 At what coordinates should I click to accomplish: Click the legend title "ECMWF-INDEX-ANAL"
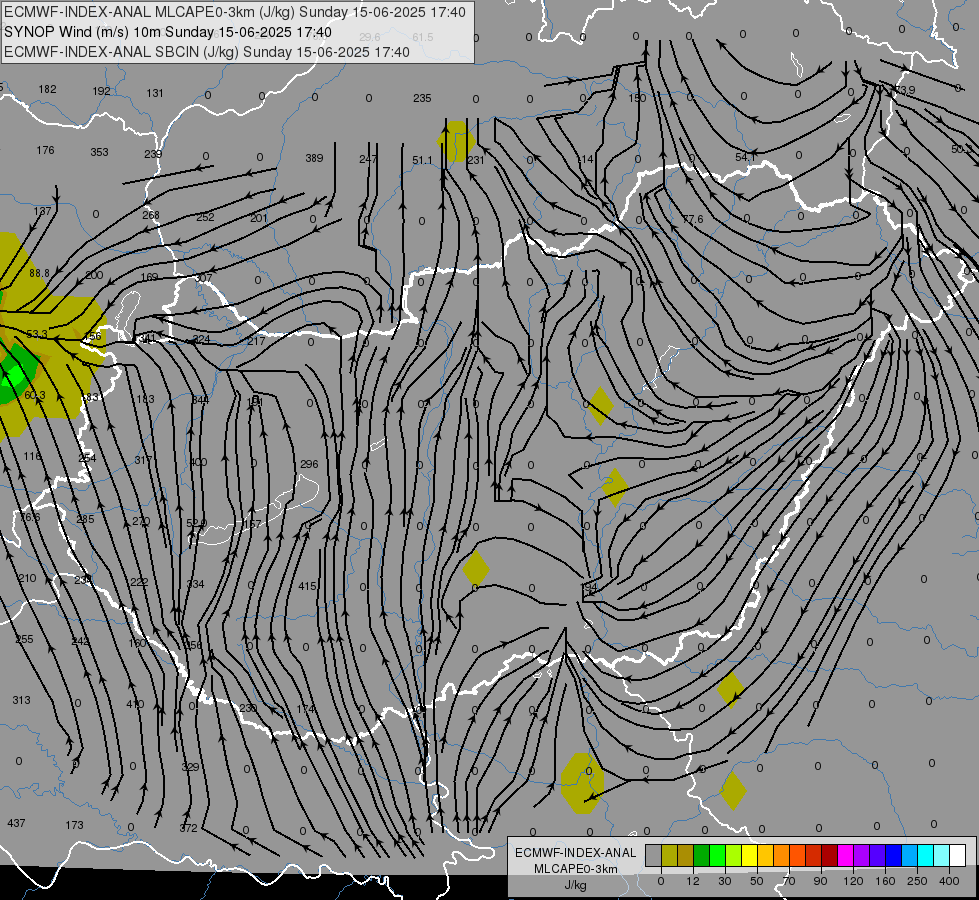click(x=576, y=853)
